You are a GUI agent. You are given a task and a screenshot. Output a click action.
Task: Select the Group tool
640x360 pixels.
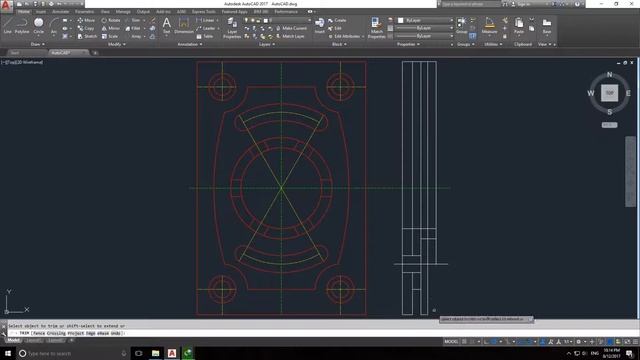(462, 25)
